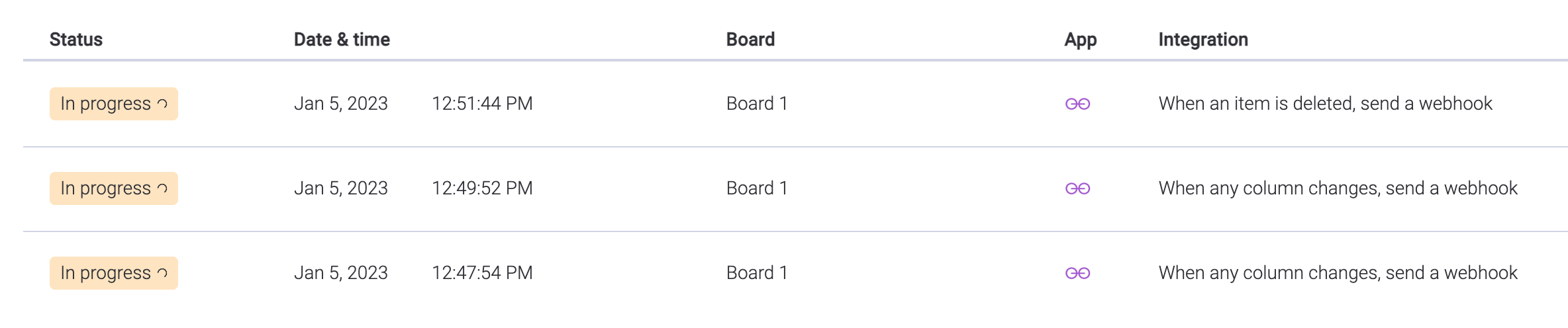The image size is (1568, 328).
Task: Click the Board column header
Action: [x=750, y=40]
